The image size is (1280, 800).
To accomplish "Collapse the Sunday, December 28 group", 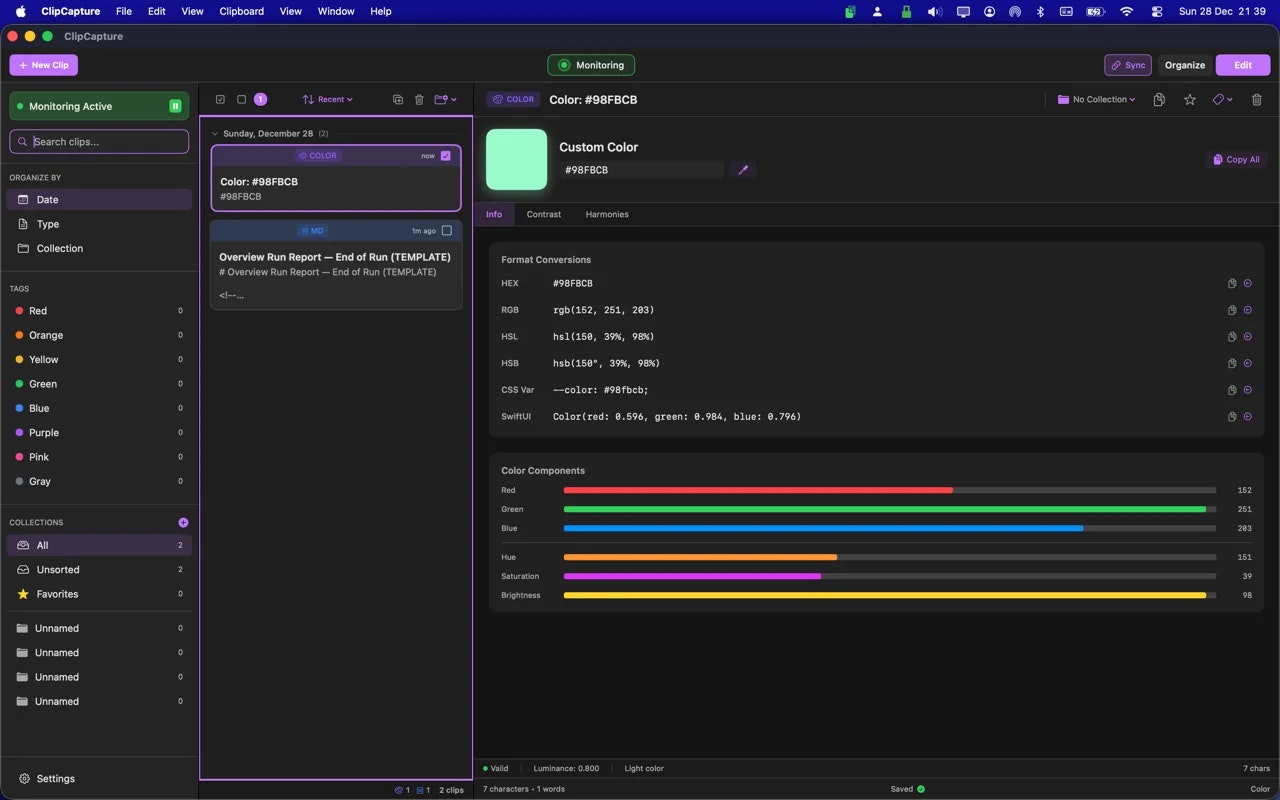I will pyautogui.click(x=214, y=133).
